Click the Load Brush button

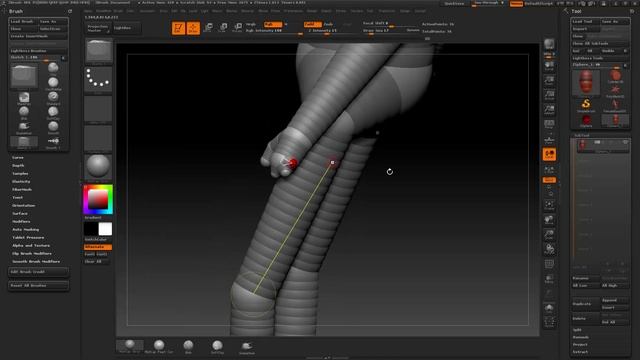24,21
